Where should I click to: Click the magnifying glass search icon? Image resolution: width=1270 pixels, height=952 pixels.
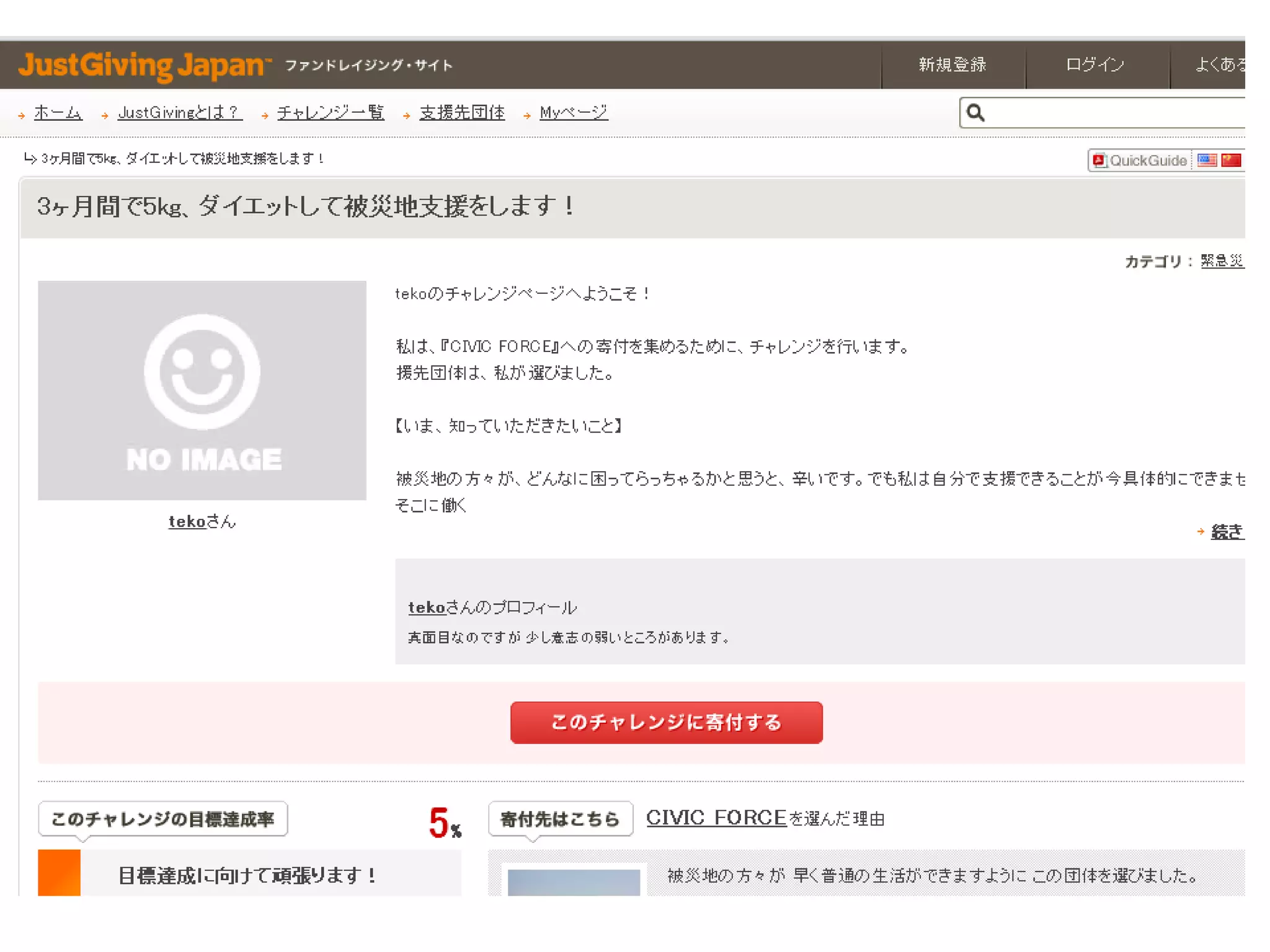coord(975,113)
